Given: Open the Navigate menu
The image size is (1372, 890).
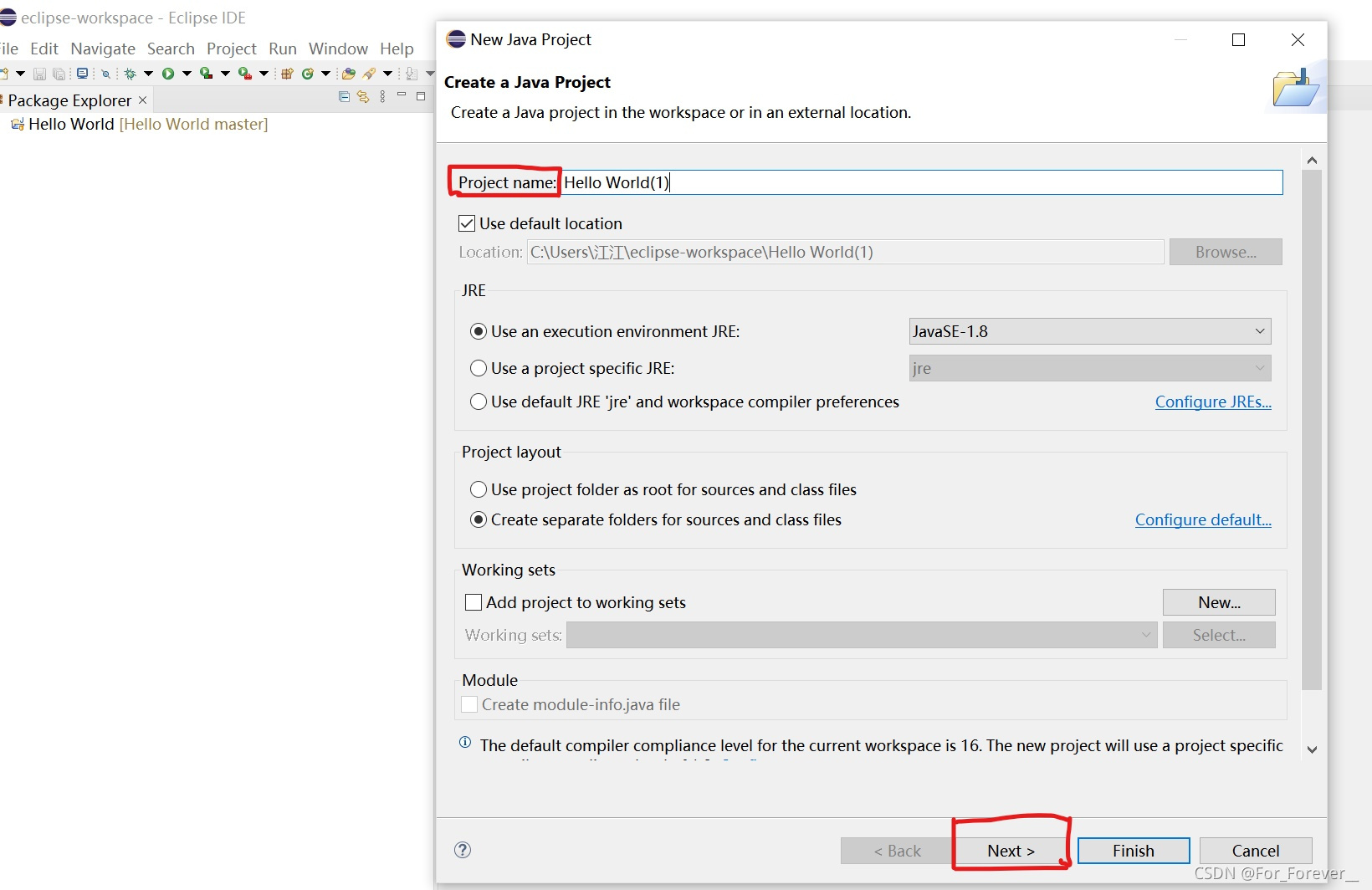Looking at the screenshot, I should coord(103,49).
